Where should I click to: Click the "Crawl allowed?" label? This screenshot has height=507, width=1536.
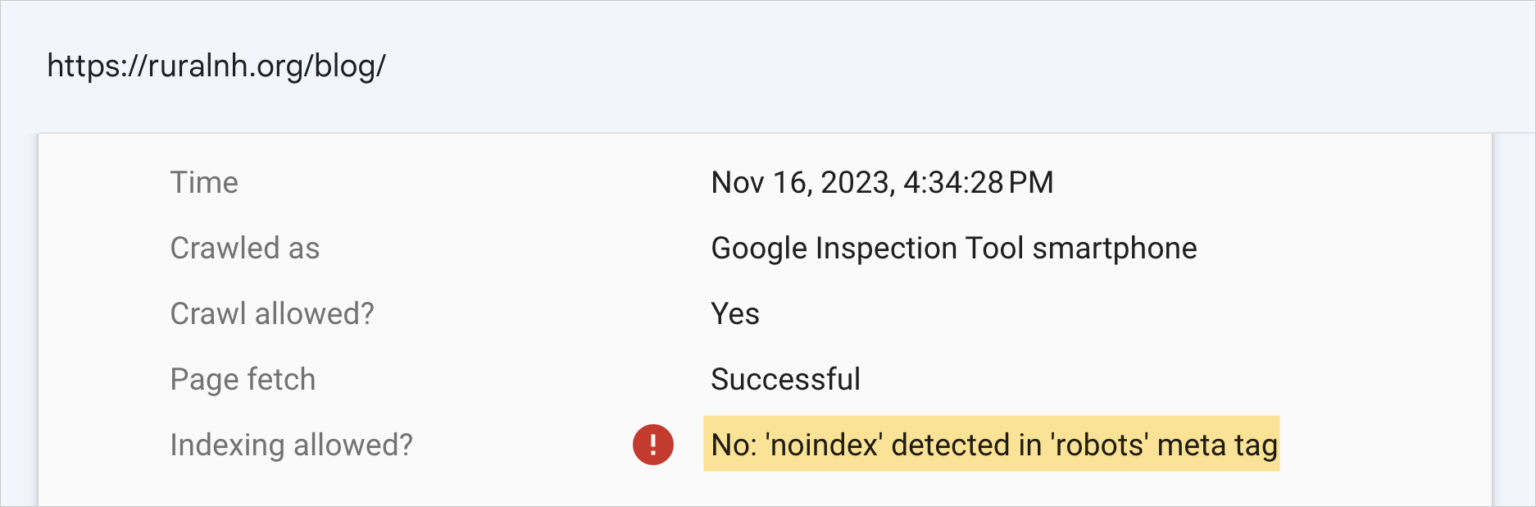click(272, 313)
